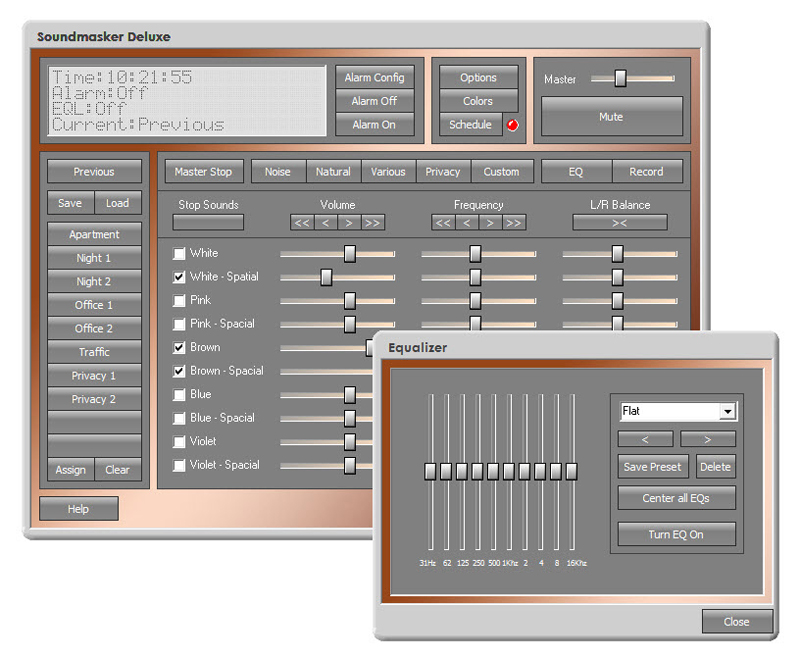Image resolution: width=800 pixels, height=657 pixels.
Task: Enable the Pink noise checkbox
Action: coord(179,300)
